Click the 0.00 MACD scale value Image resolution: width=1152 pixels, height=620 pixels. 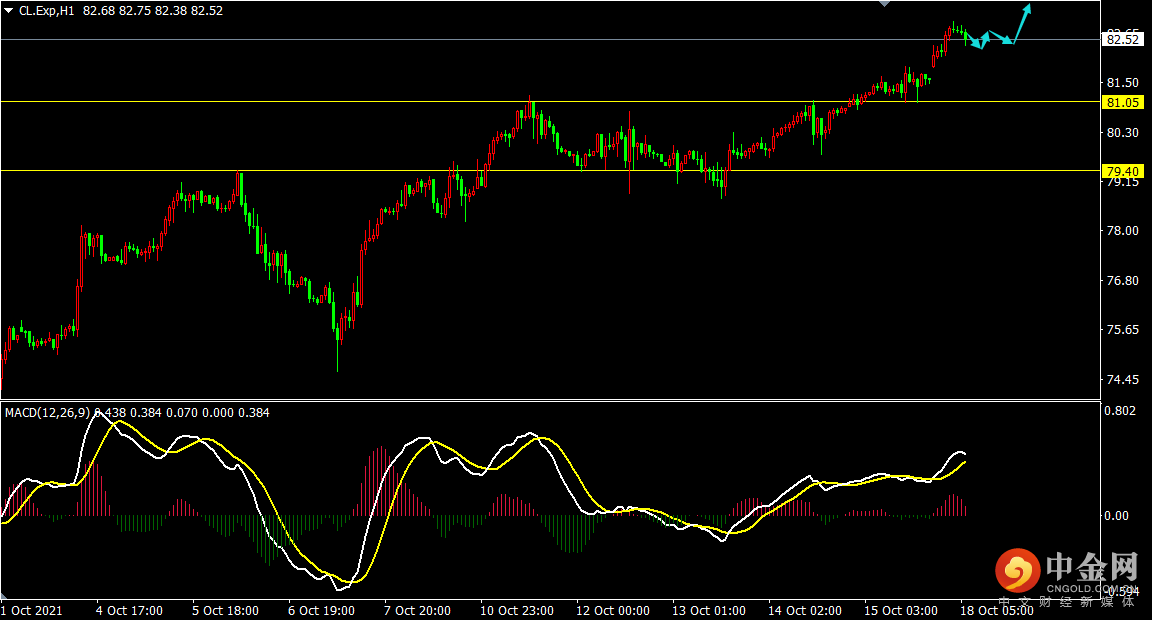[x=1116, y=516]
